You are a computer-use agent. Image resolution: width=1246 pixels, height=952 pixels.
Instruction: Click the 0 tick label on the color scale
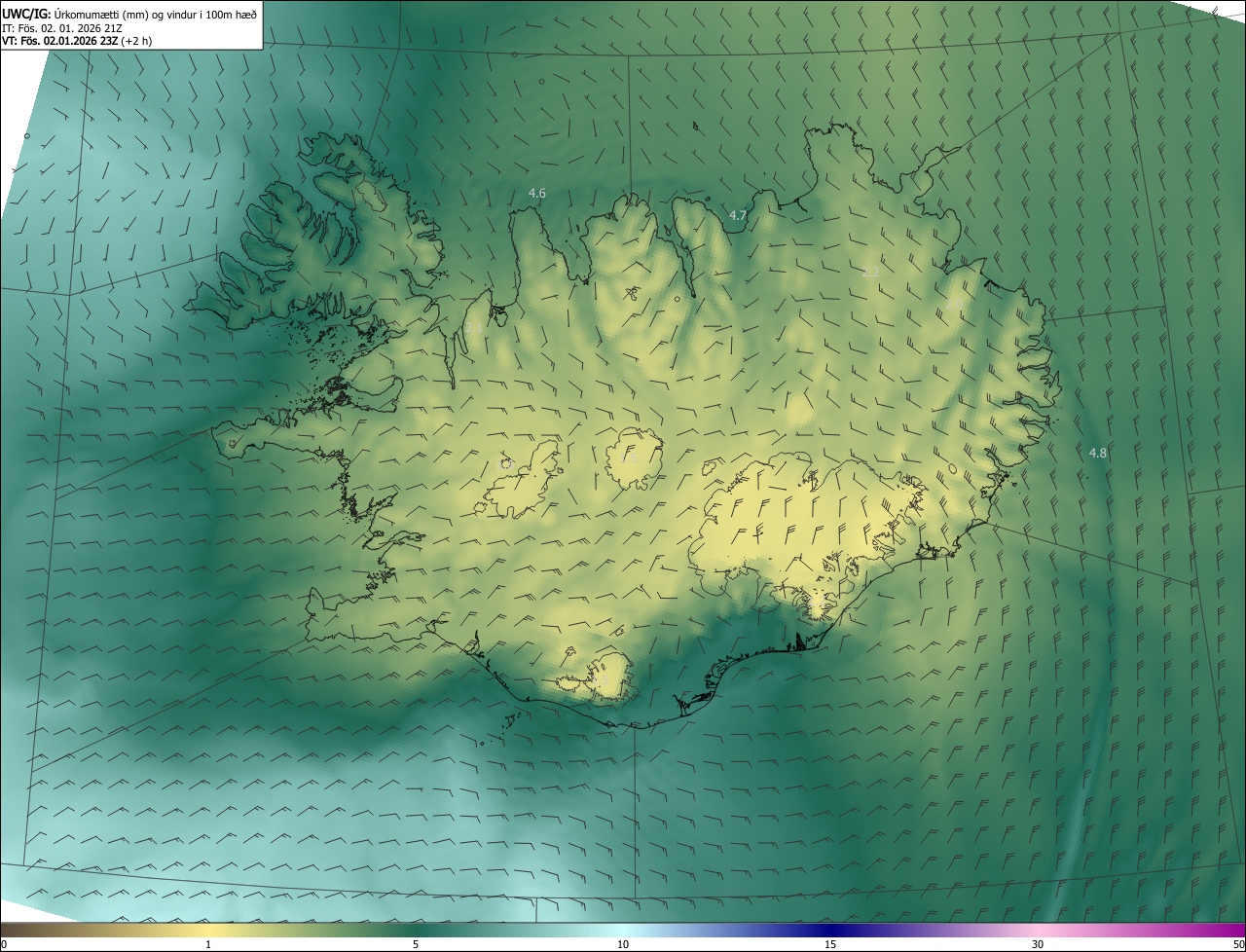pos(4,944)
